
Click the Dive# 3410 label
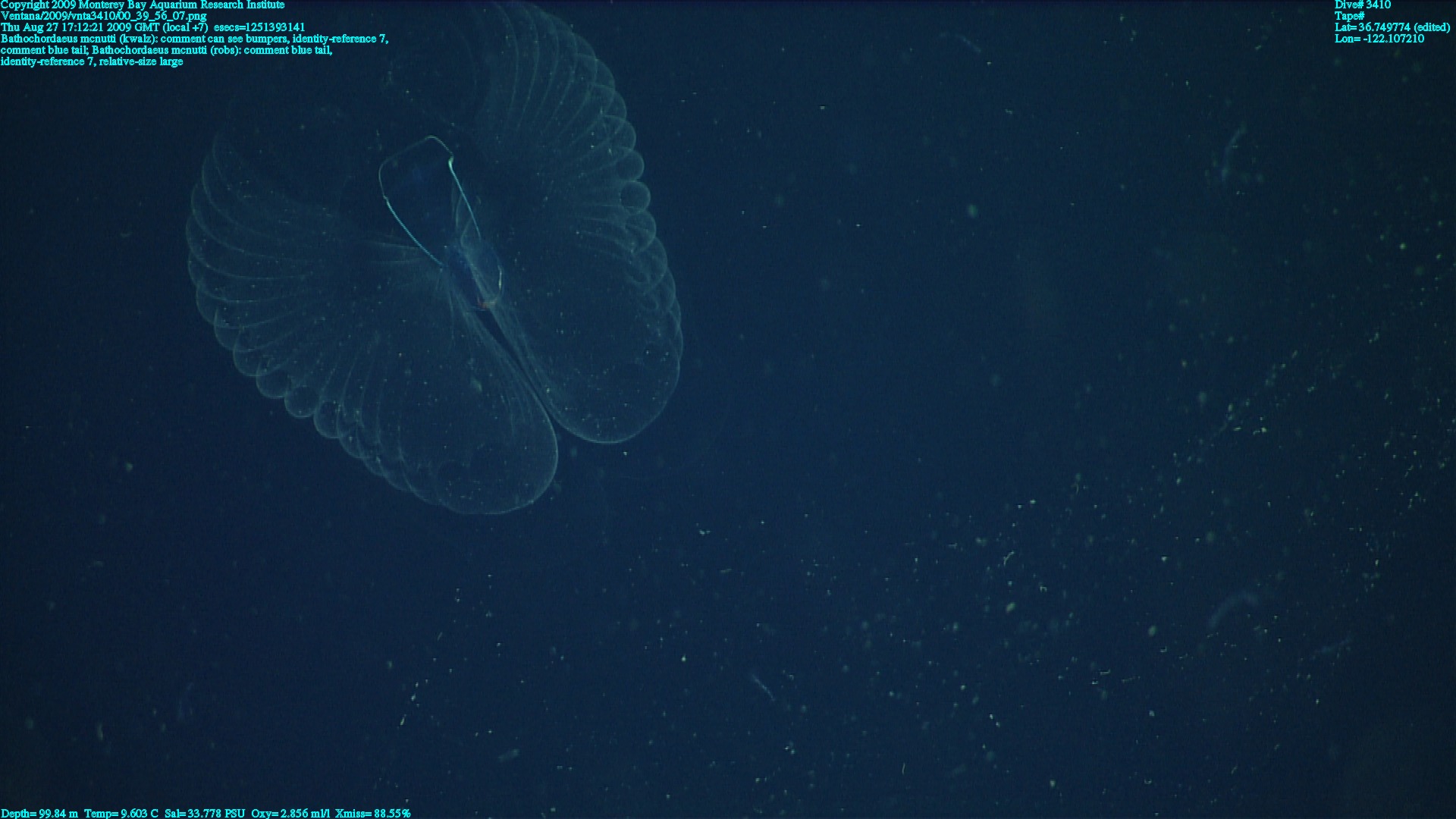1363,5
